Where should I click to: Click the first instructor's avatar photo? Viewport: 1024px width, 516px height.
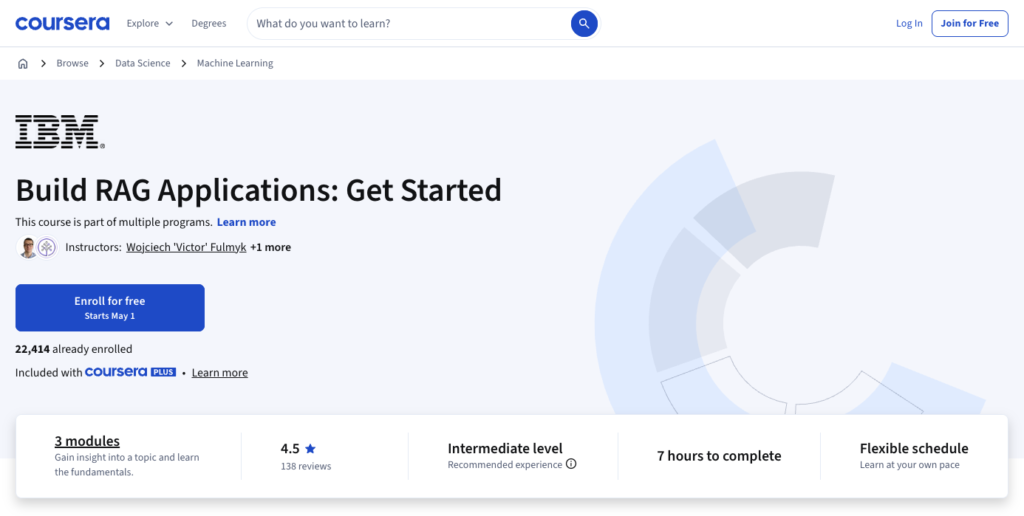tap(27, 248)
